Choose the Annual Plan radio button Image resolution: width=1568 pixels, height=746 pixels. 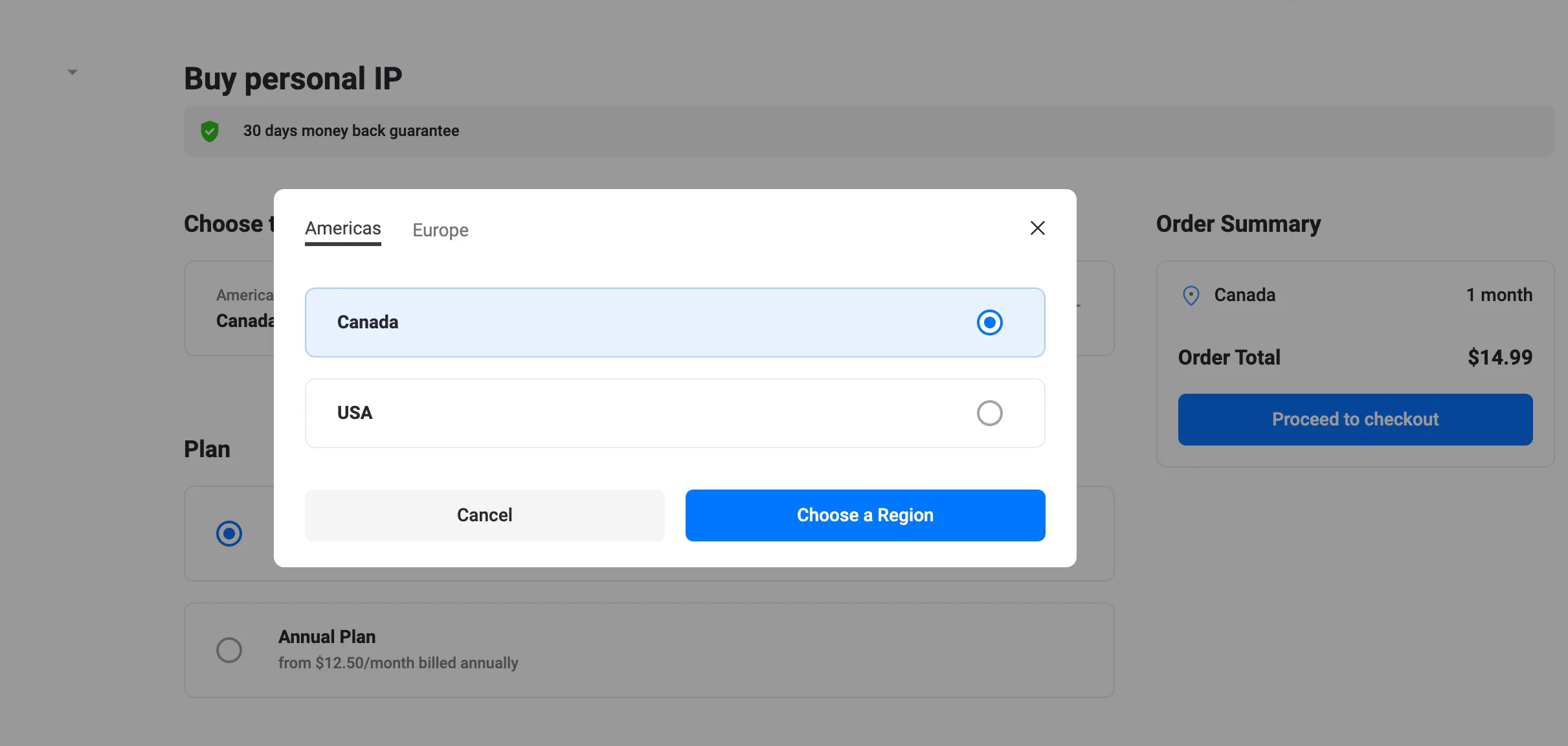pos(229,650)
